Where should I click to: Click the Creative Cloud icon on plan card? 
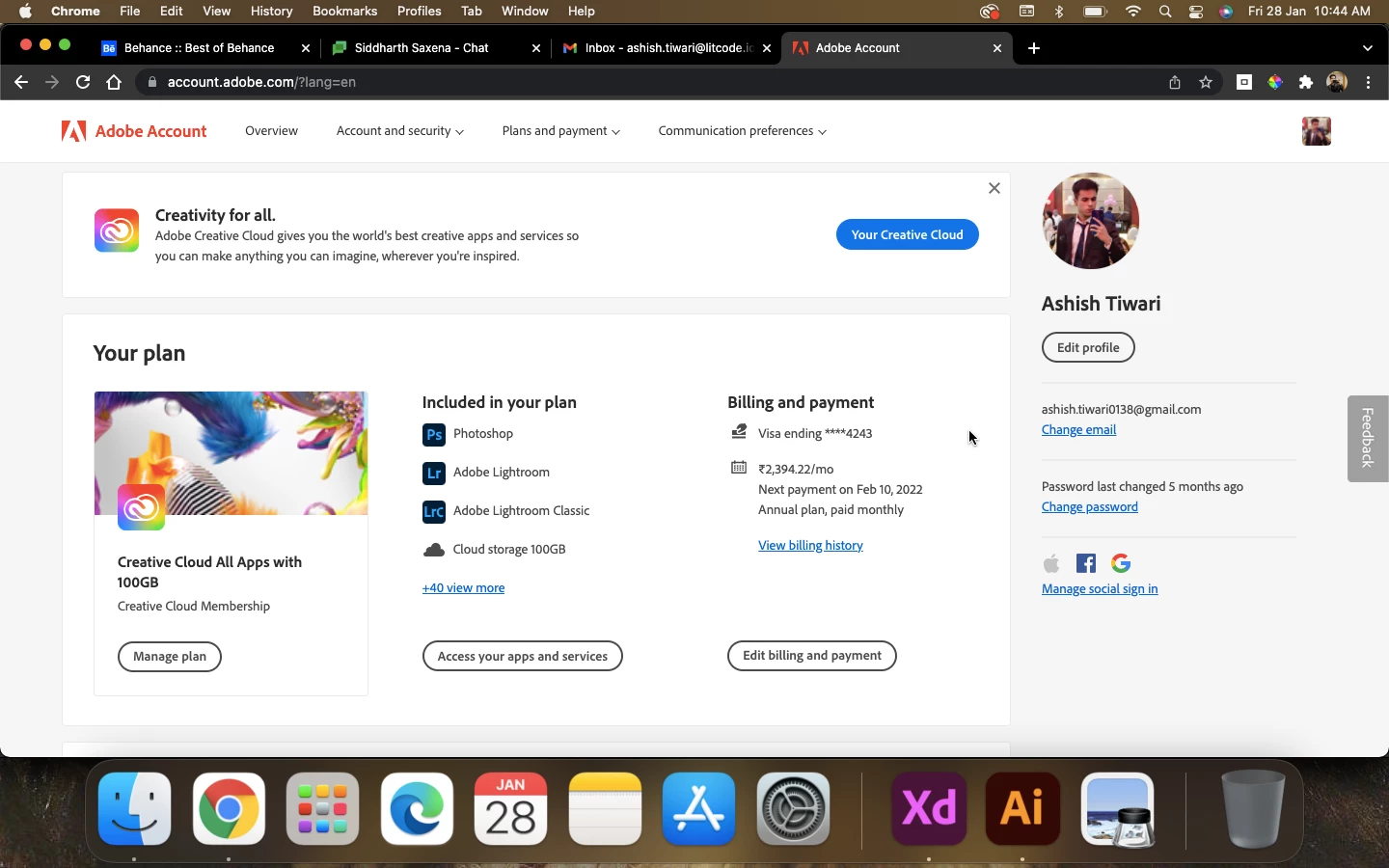coord(141,507)
